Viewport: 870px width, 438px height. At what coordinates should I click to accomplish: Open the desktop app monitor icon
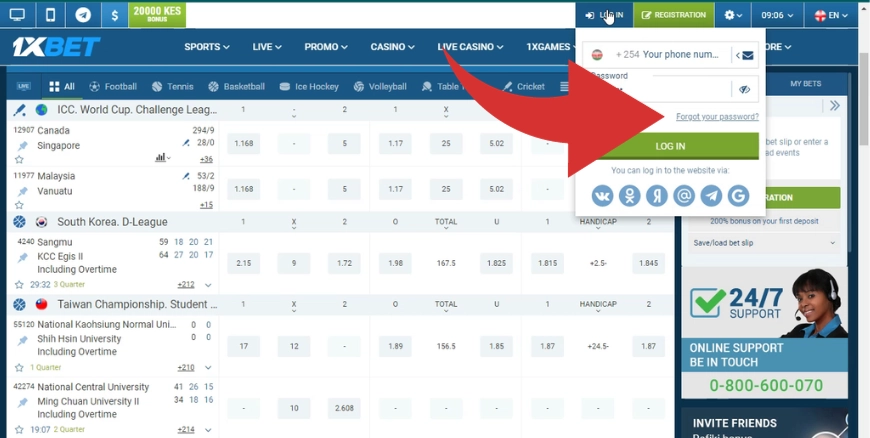[18, 15]
